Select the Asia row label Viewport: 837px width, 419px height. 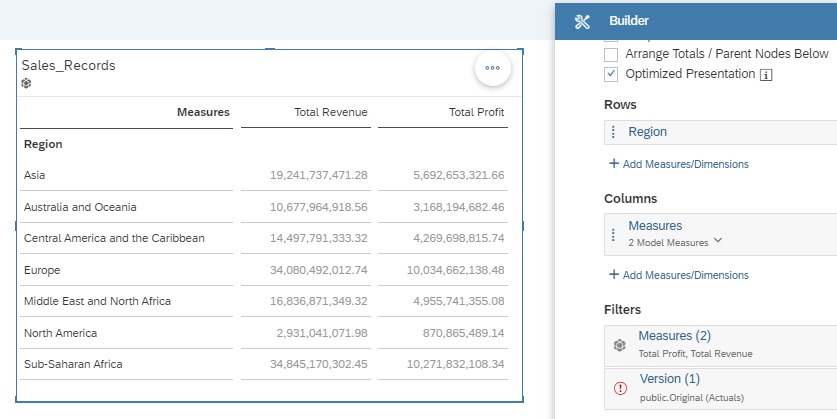(x=35, y=175)
